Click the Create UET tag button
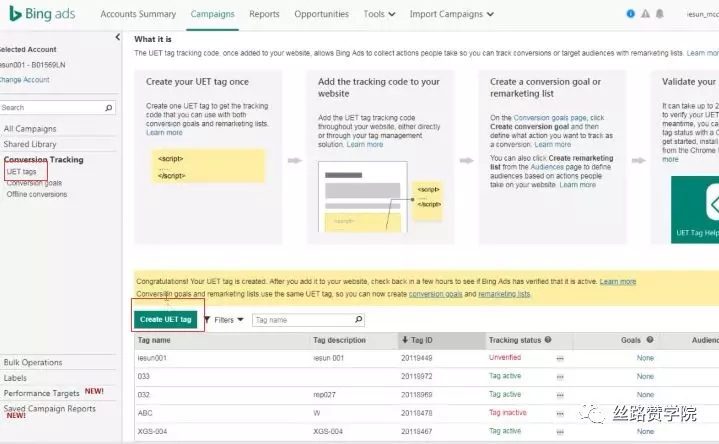Image resolution: width=719 pixels, height=444 pixels. click(166, 319)
